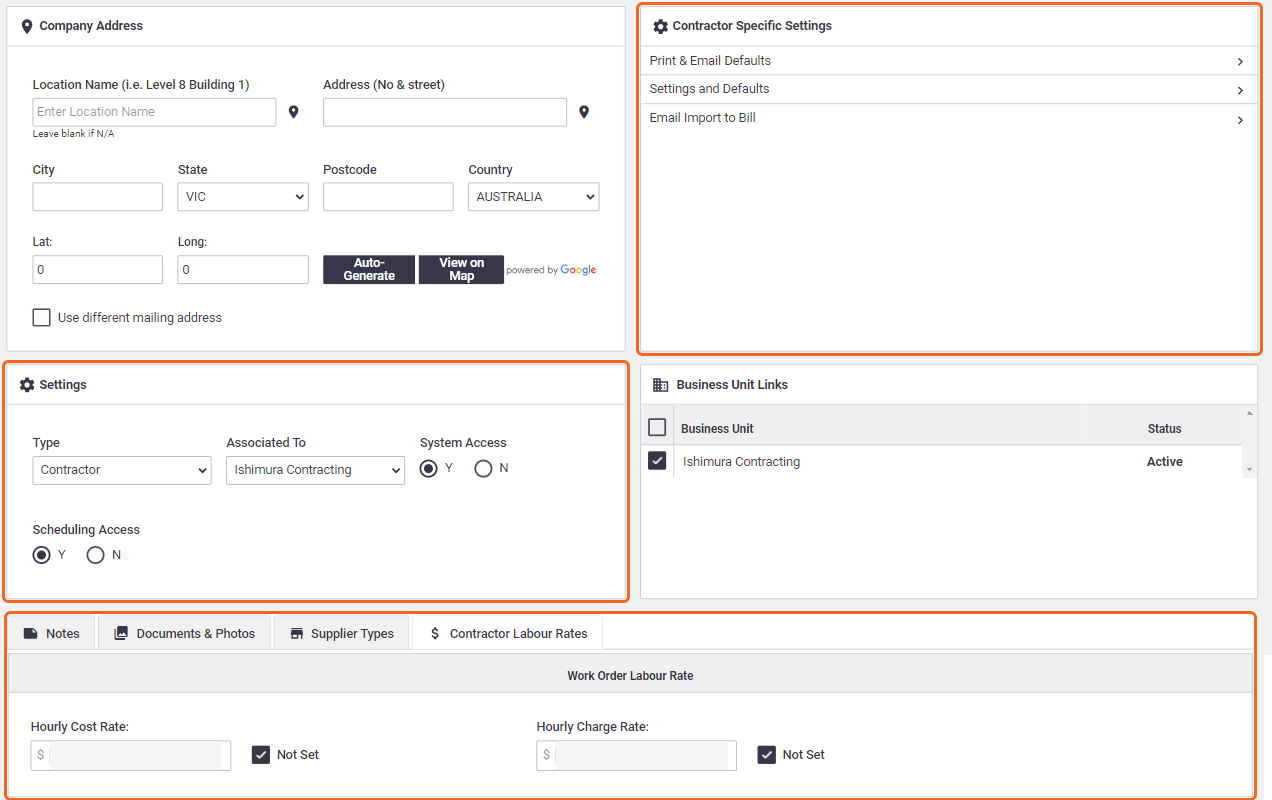Switch to the Documents & Photos tab
1272x800 pixels.
pos(185,633)
